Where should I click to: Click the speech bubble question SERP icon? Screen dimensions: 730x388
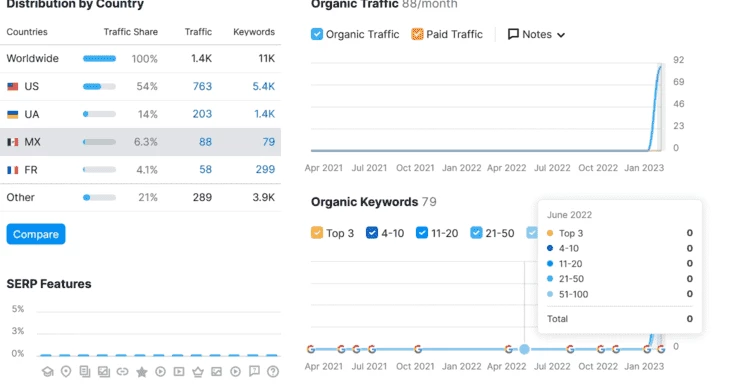pyautogui.click(x=254, y=371)
